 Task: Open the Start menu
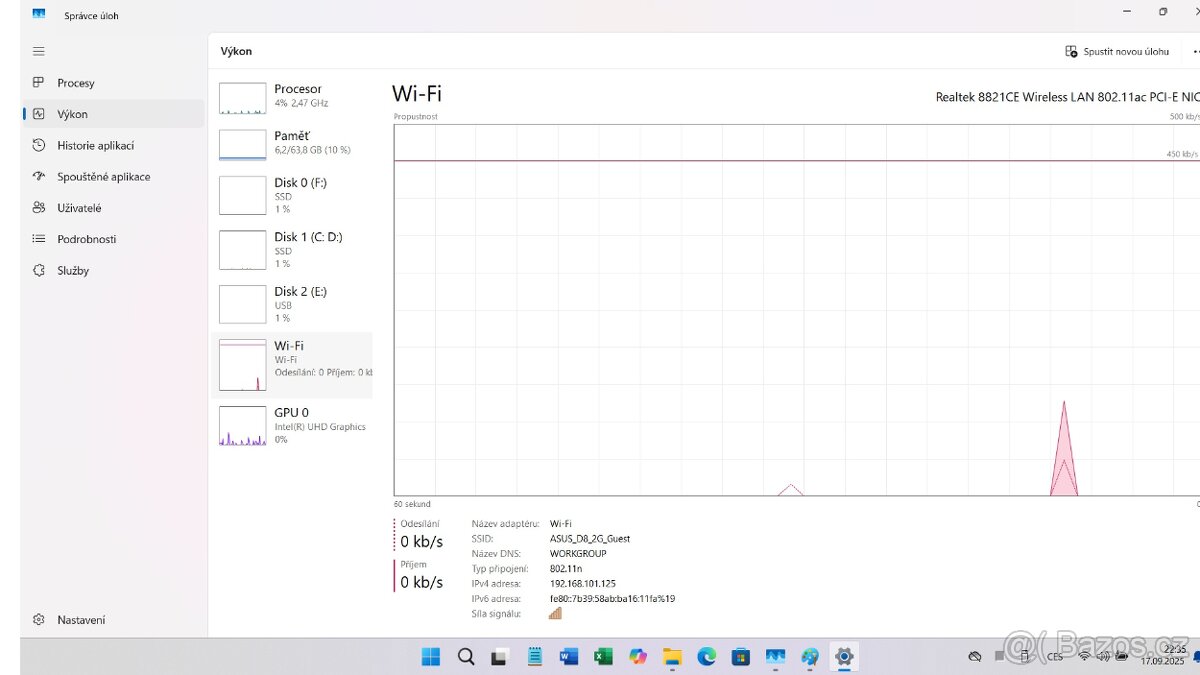coord(430,656)
